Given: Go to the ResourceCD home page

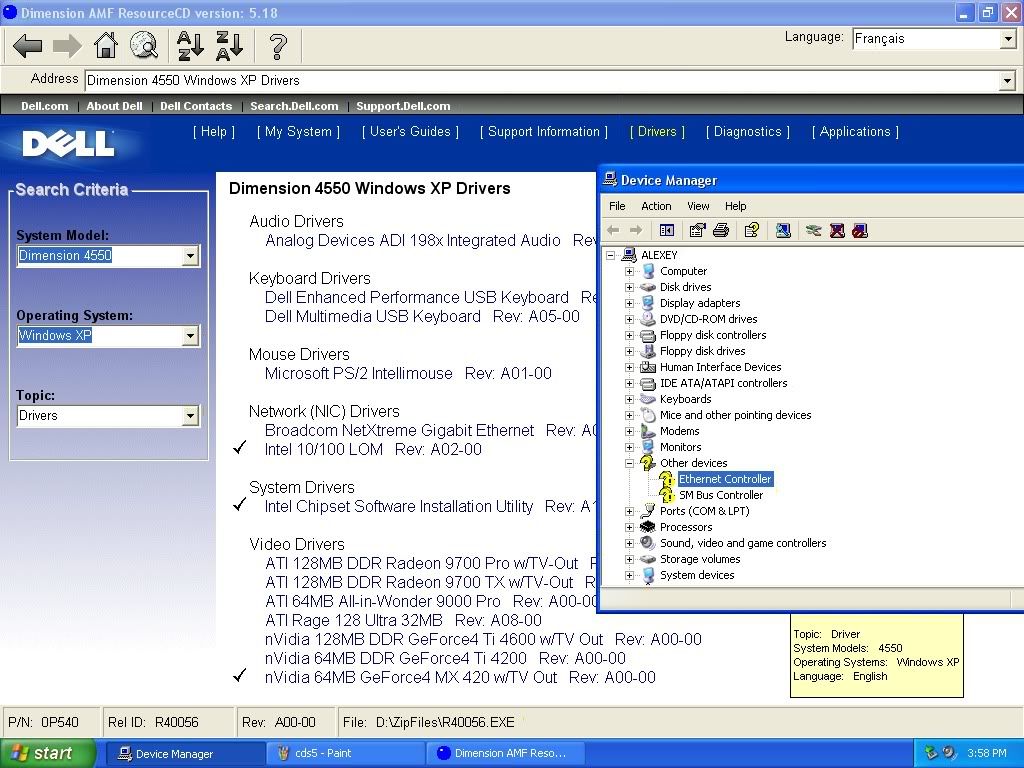Looking at the screenshot, I should (106, 45).
